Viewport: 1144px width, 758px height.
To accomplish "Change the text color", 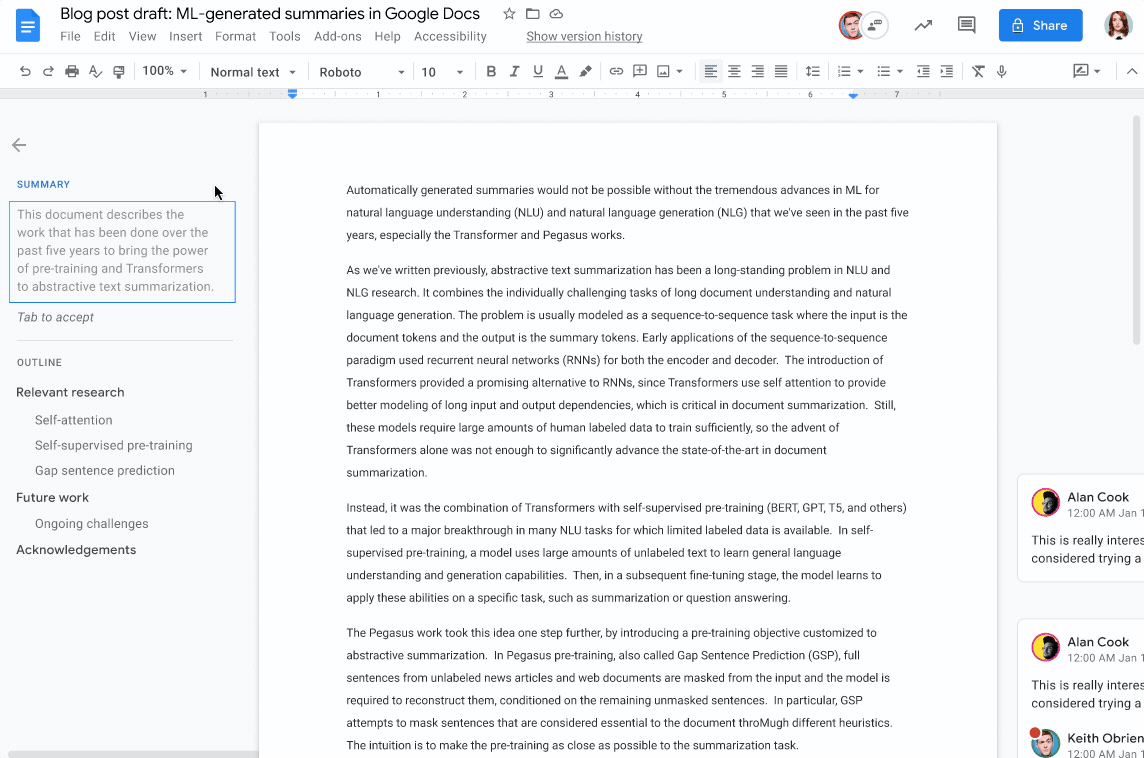I will pyautogui.click(x=561, y=71).
